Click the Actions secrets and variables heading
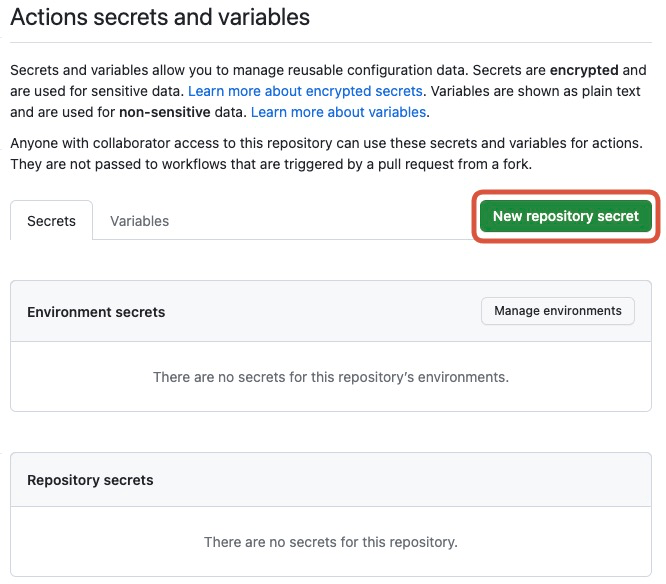 160,18
